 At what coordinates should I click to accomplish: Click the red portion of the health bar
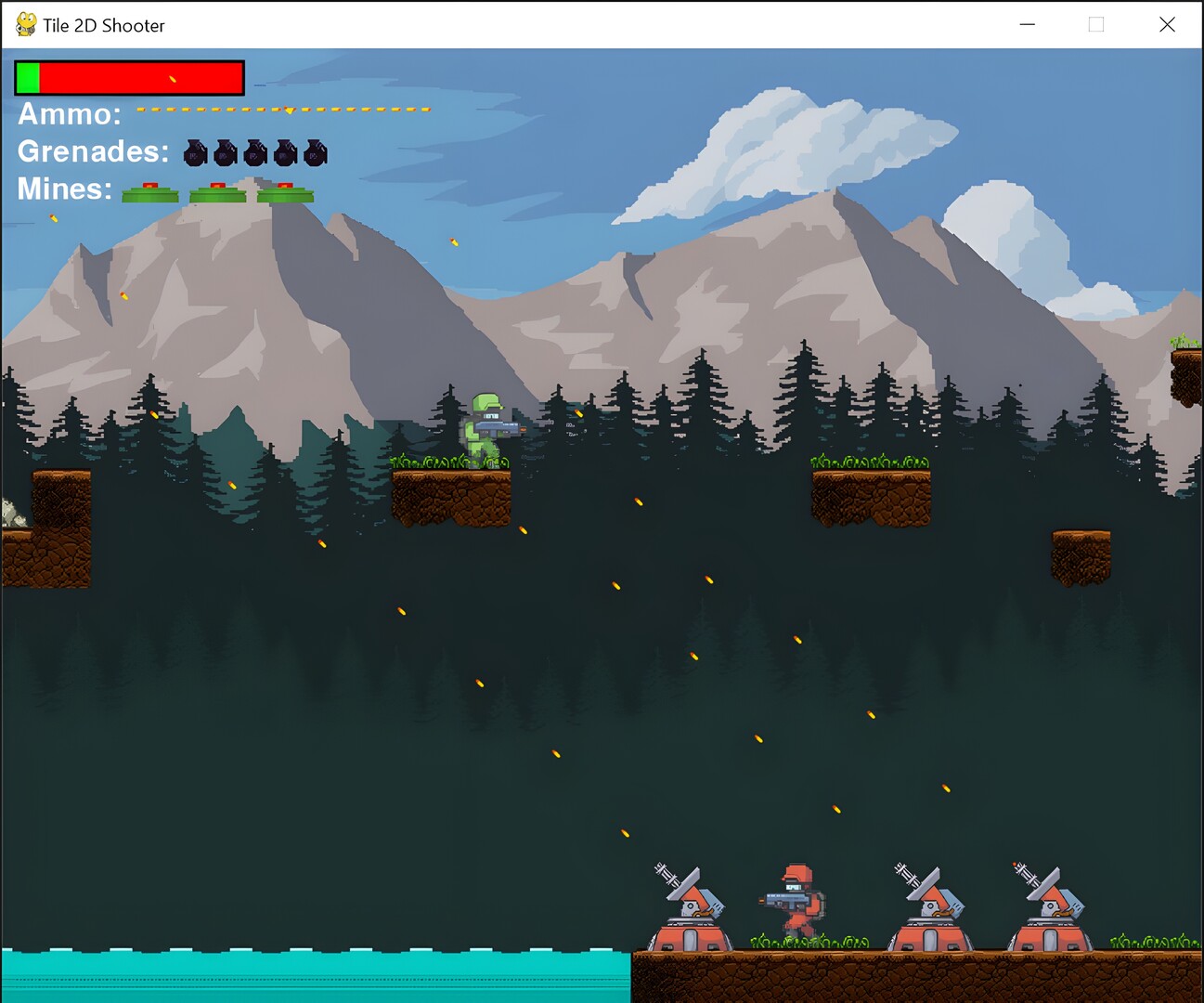click(x=139, y=77)
